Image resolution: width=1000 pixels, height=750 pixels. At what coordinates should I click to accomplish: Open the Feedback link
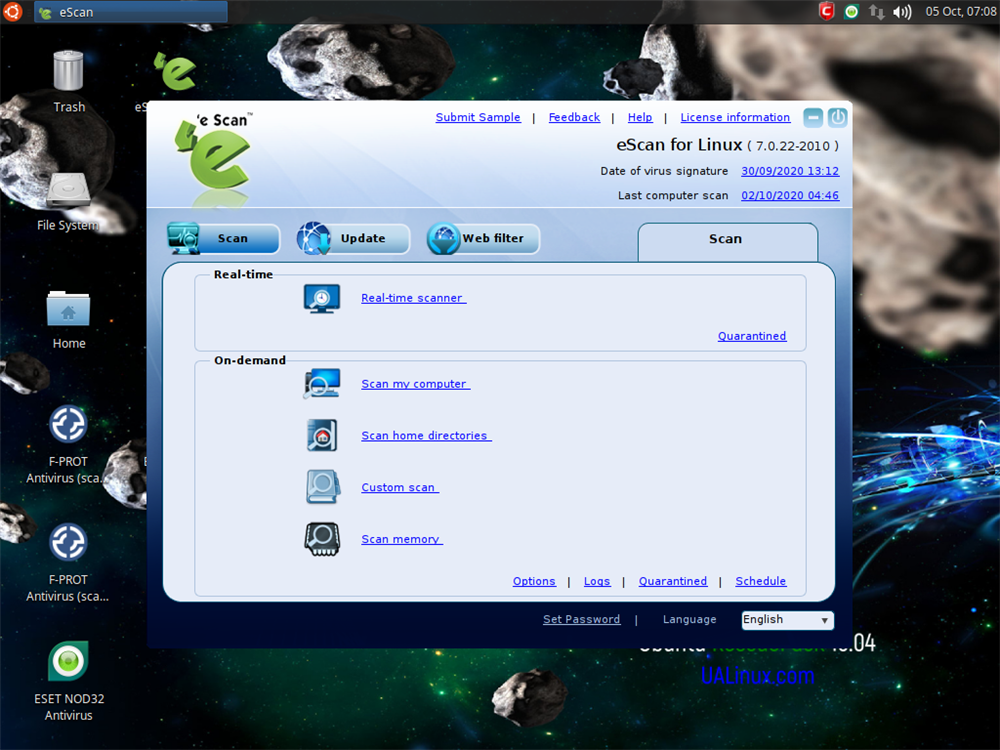coord(574,117)
